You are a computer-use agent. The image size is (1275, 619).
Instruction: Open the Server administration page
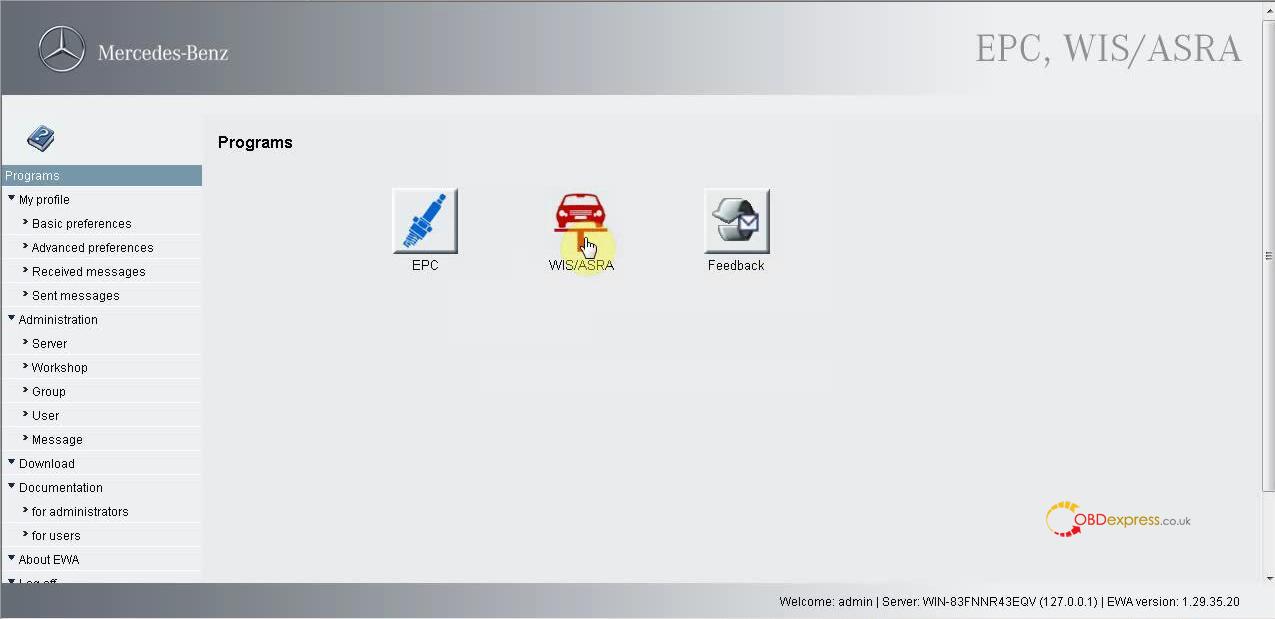click(49, 344)
